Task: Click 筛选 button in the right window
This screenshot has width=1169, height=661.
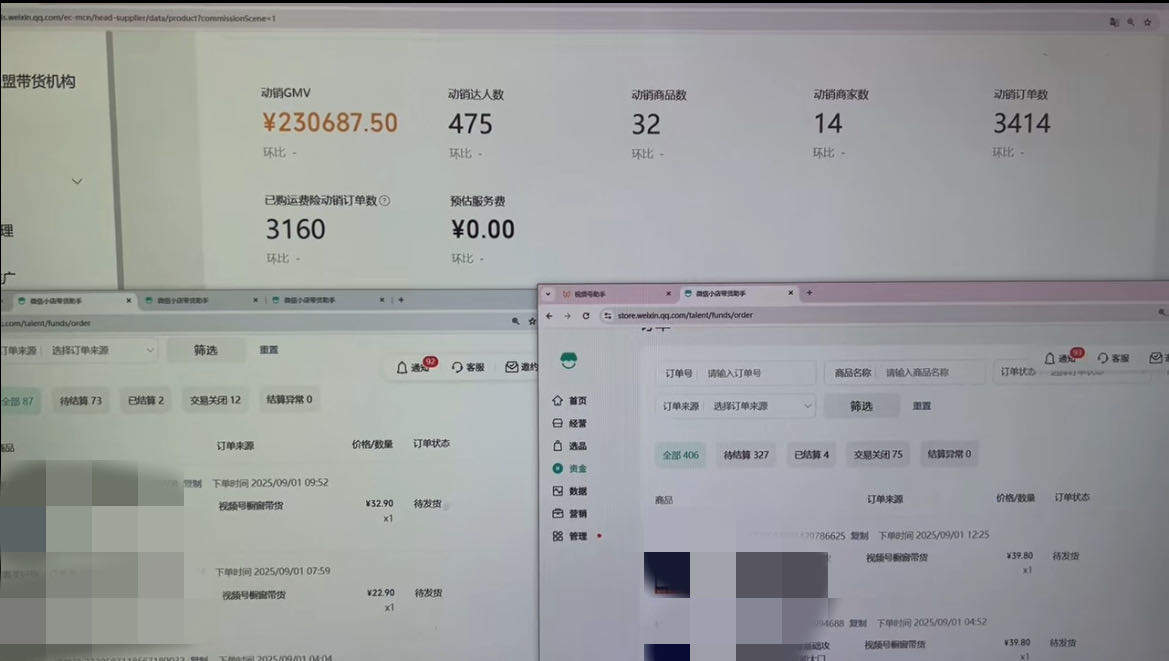Action: pos(861,406)
